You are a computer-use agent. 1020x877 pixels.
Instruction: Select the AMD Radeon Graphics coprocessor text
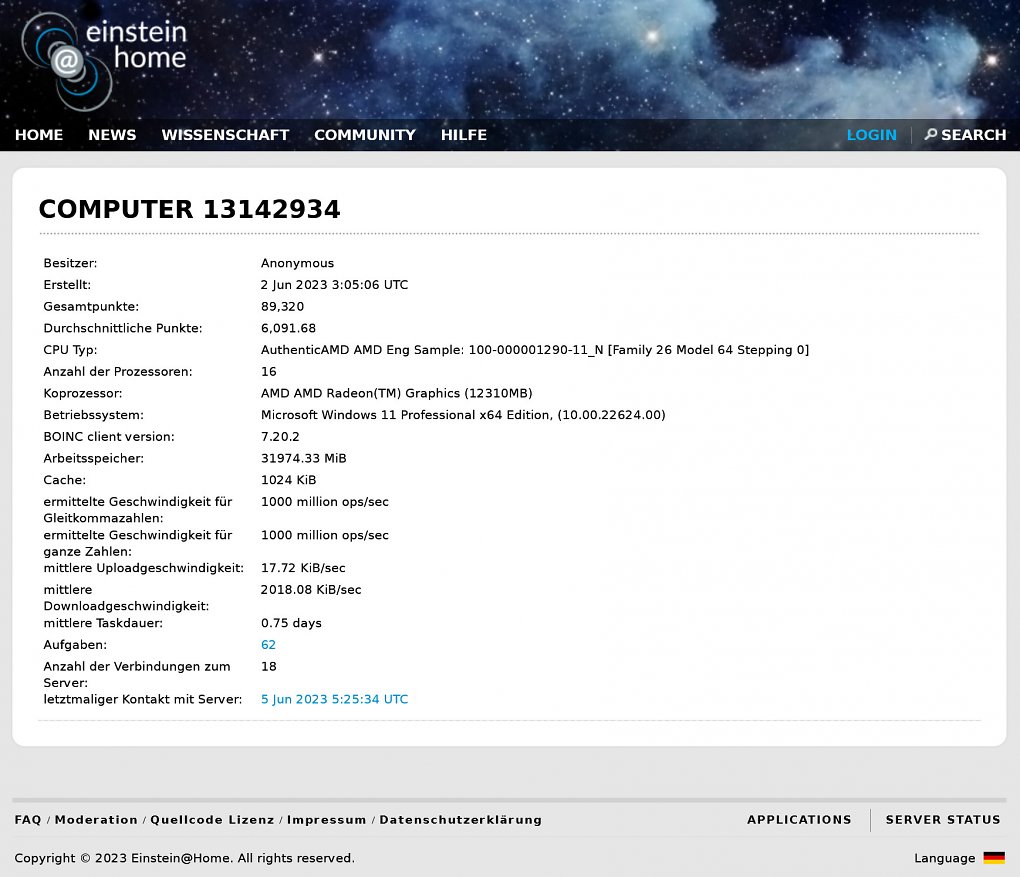[396, 394]
